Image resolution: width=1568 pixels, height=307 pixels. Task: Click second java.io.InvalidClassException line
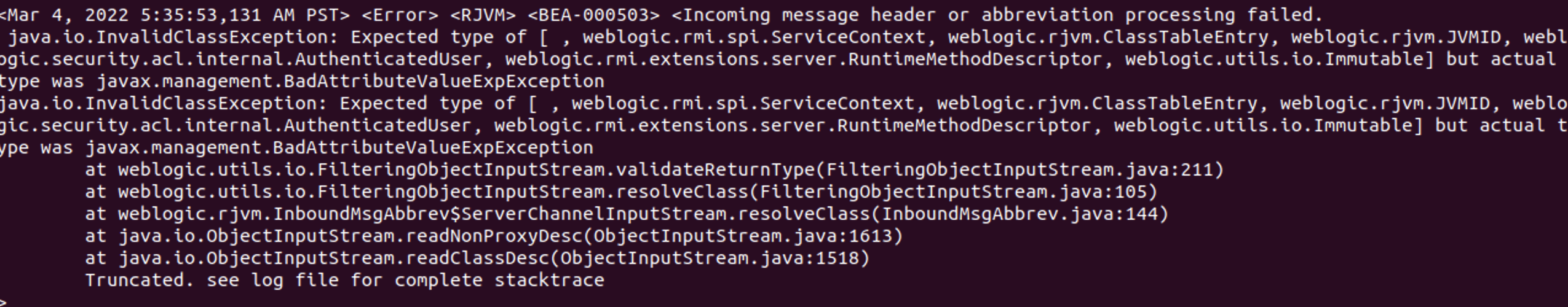click(x=784, y=103)
